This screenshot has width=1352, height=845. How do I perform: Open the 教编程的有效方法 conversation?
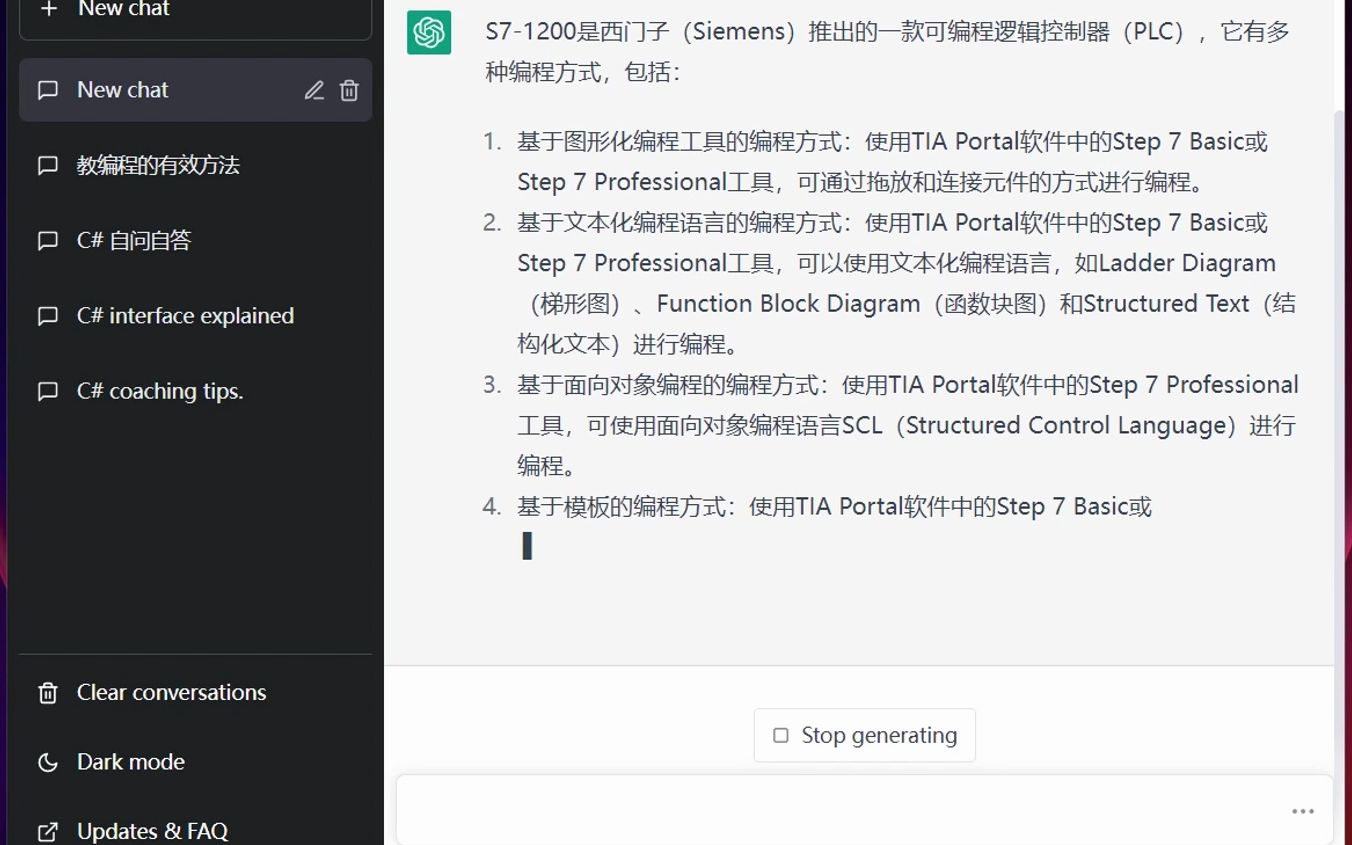[195, 166]
